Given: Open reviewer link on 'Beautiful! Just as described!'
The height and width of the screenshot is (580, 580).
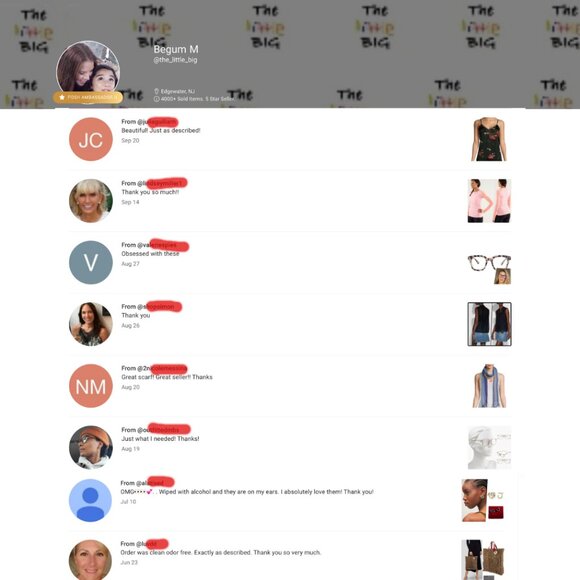Looking at the screenshot, I should click(150, 122).
